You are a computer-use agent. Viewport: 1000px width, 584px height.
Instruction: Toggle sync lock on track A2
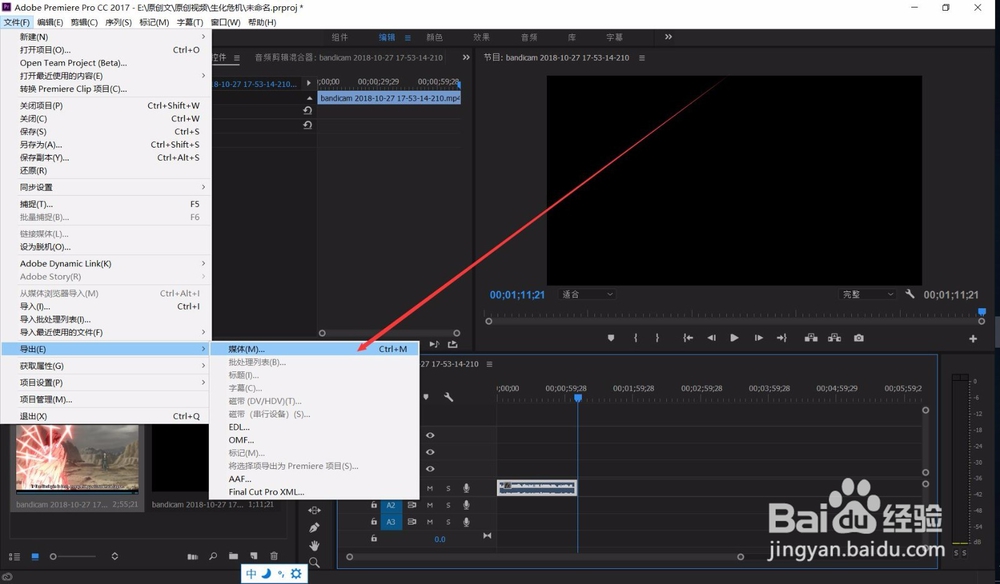[x=412, y=505]
